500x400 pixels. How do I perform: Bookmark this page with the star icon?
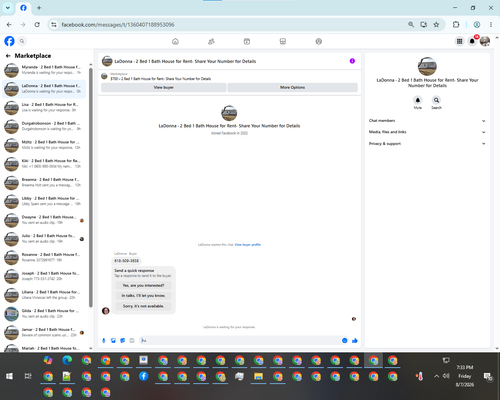pyautogui.click(x=436, y=24)
